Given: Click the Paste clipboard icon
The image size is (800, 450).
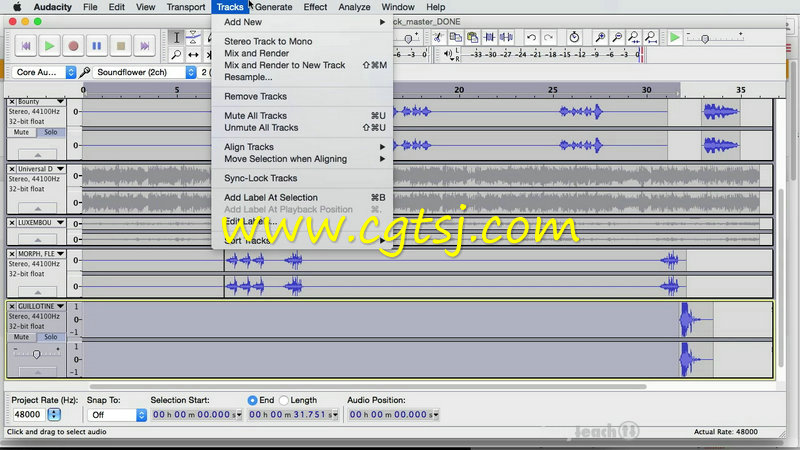Looking at the screenshot, I should click(x=472, y=37).
